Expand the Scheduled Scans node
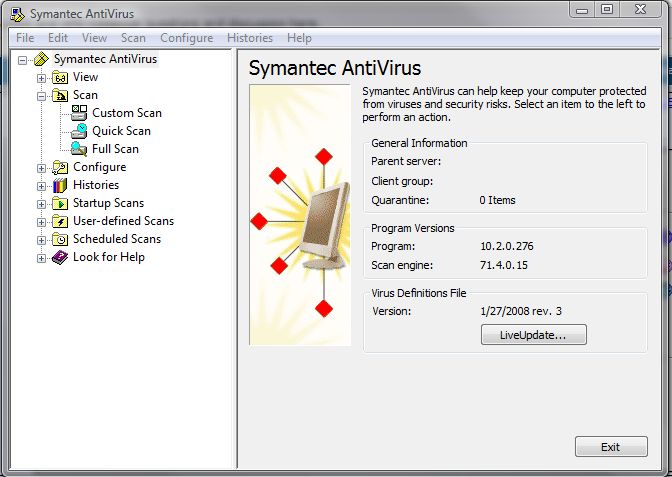The width and height of the screenshot is (672, 477). click(41, 240)
